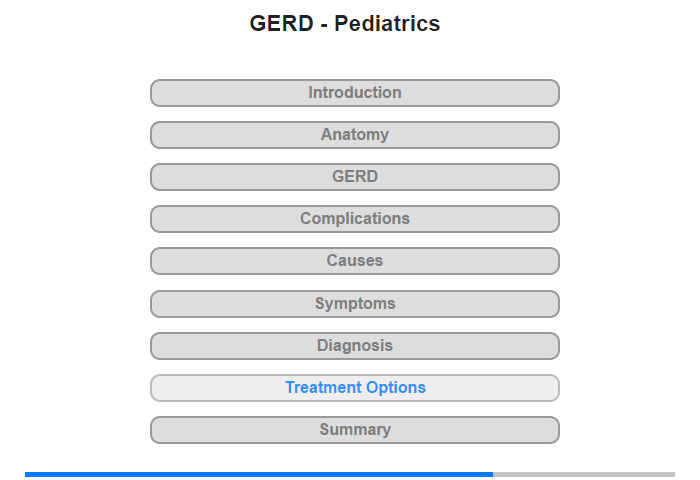
Task: Click the gray unfilled part of progress bar
Action: tap(584, 474)
